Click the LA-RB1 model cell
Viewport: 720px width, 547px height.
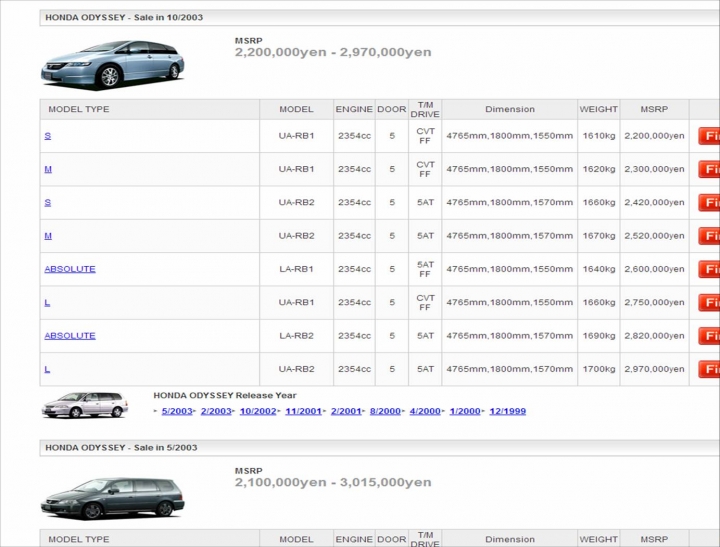297,269
